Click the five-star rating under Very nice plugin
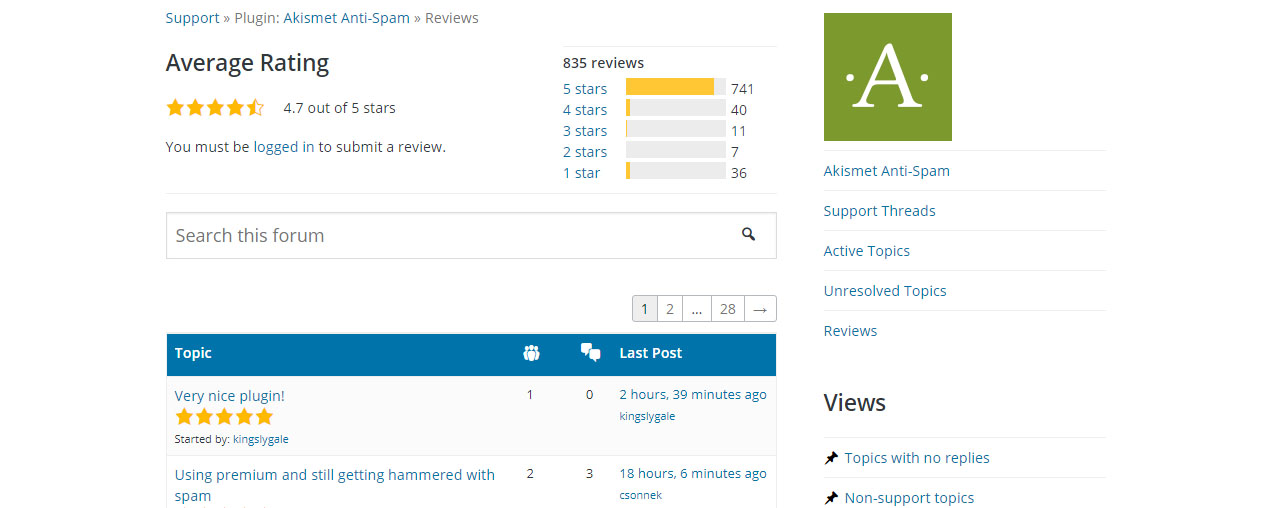1278x508 pixels. (x=224, y=416)
